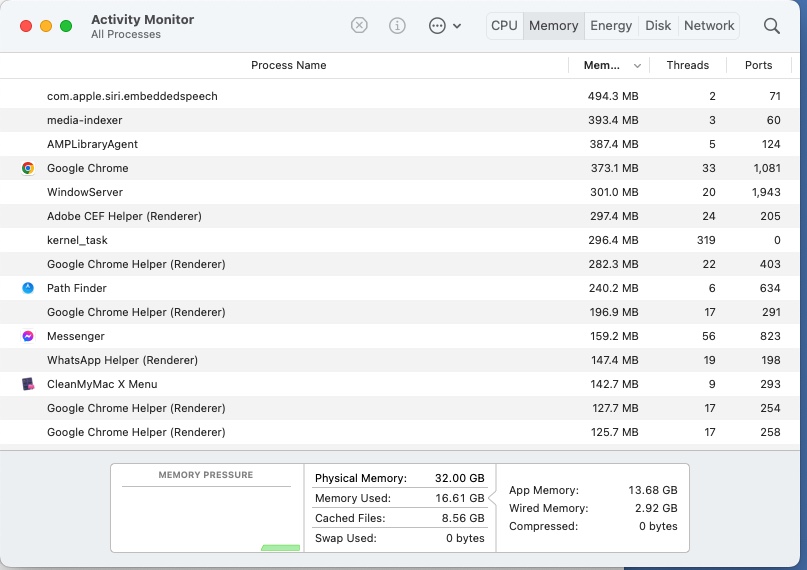Select the Path Finder process name
The image size is (807, 570).
[77, 288]
